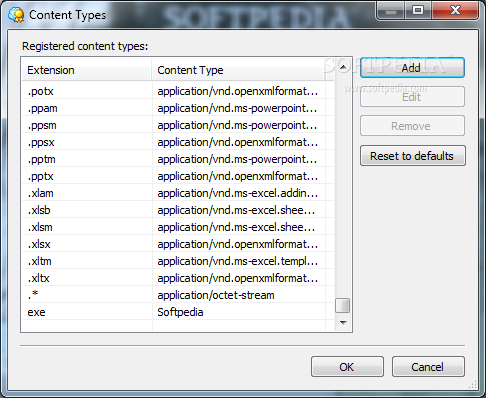Select the .xltx extension row
Viewport: 486px width, 398px height.
(178, 278)
